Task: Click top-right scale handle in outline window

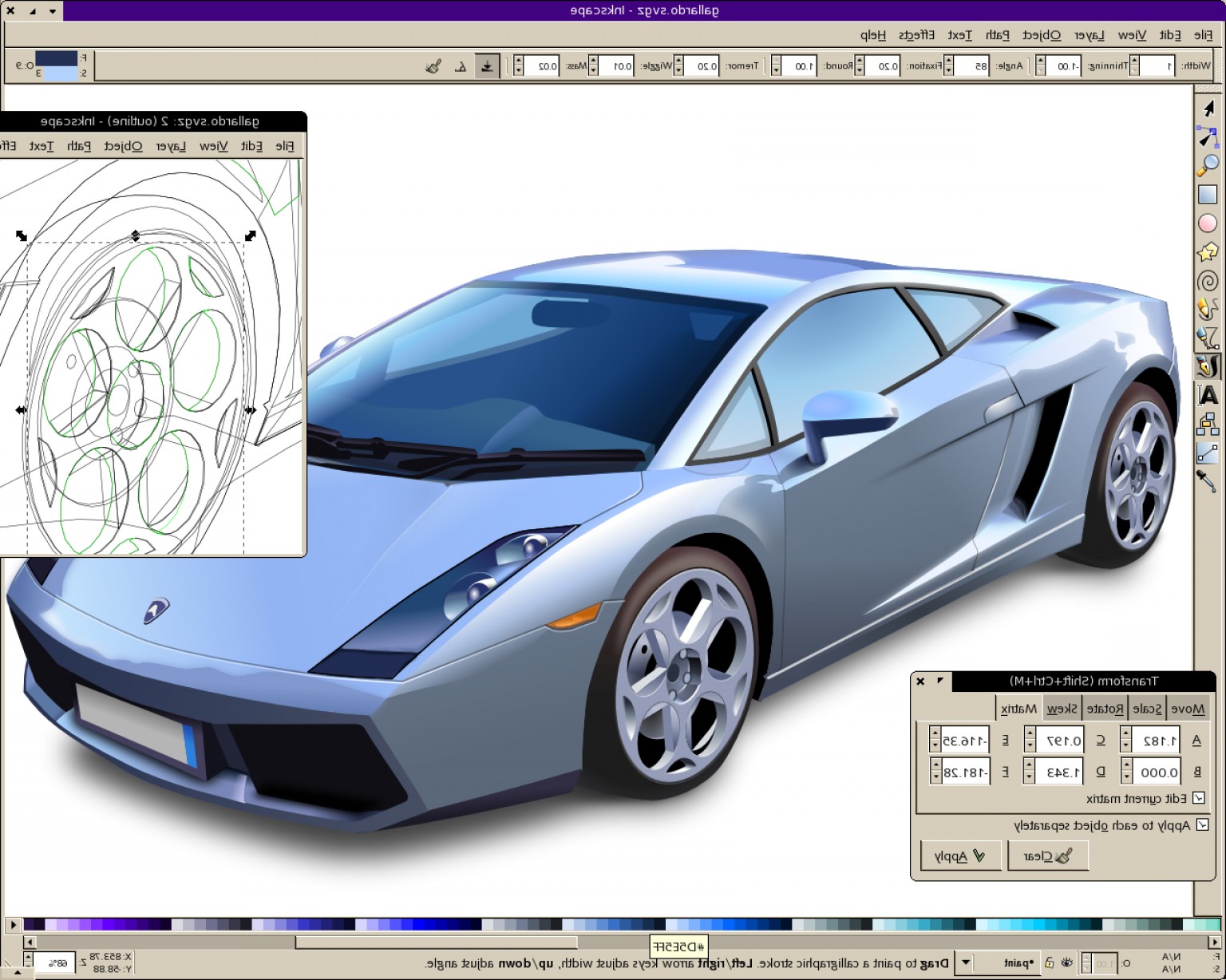Action: pos(251,235)
